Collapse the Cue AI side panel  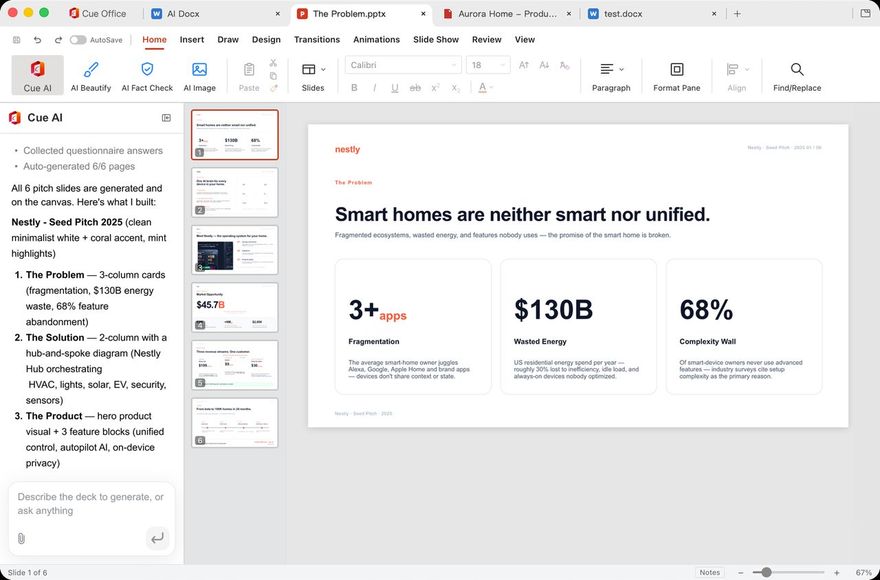[x=166, y=118]
